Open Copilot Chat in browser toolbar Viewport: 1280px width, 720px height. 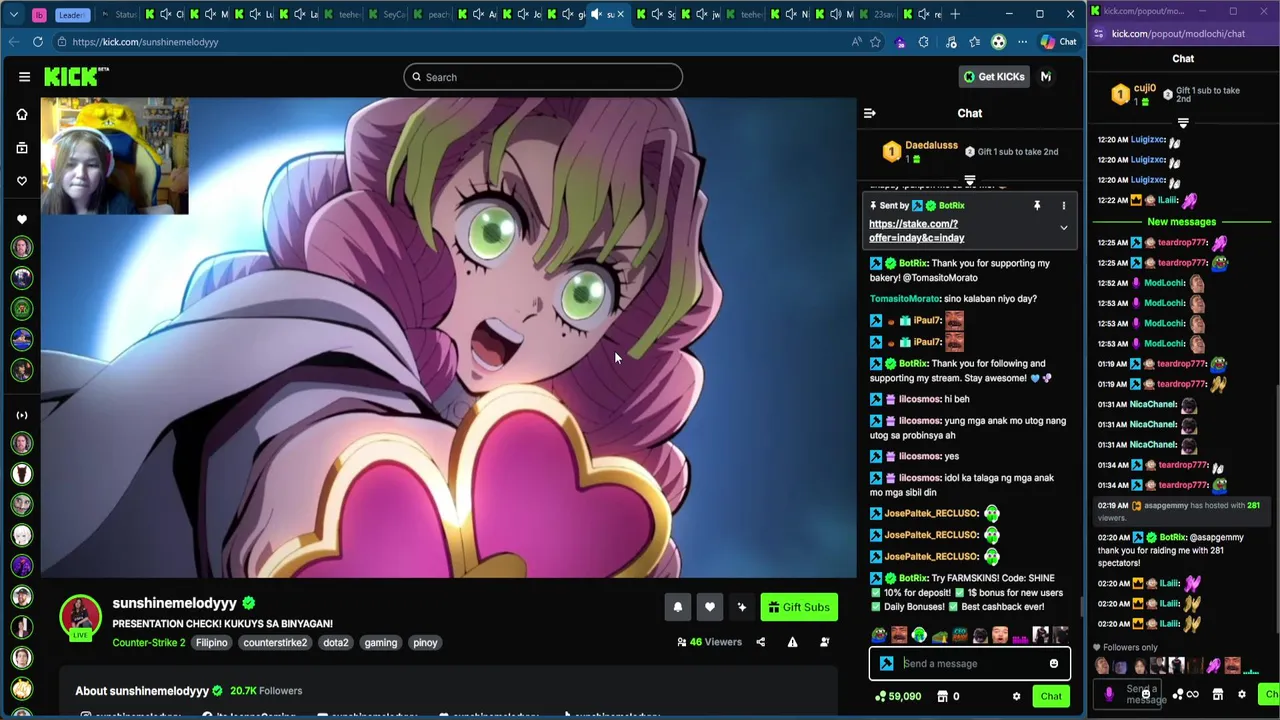[1058, 42]
